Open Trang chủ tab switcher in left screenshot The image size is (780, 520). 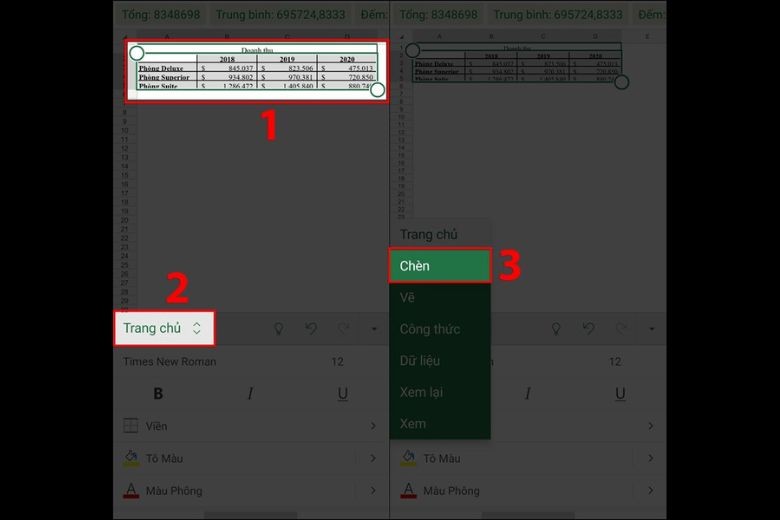164,328
